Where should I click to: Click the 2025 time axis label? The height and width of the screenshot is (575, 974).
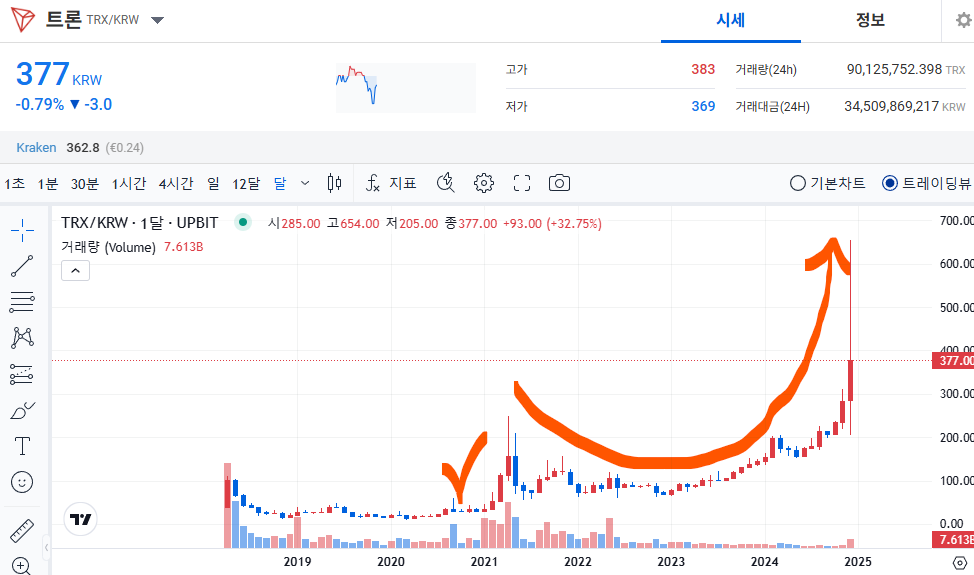(858, 562)
